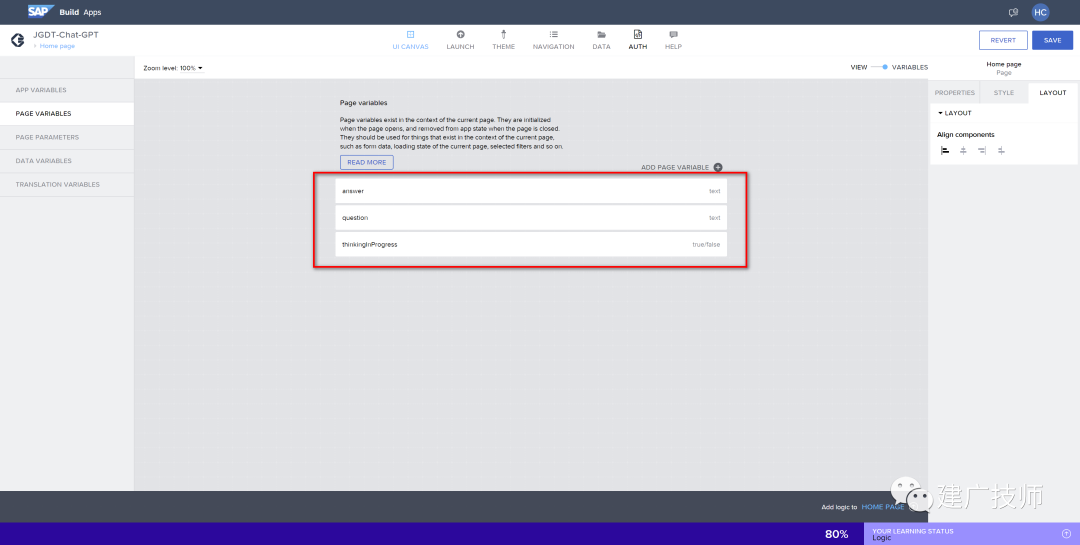
Task: Toggle View/Variables switch
Action: 880,68
